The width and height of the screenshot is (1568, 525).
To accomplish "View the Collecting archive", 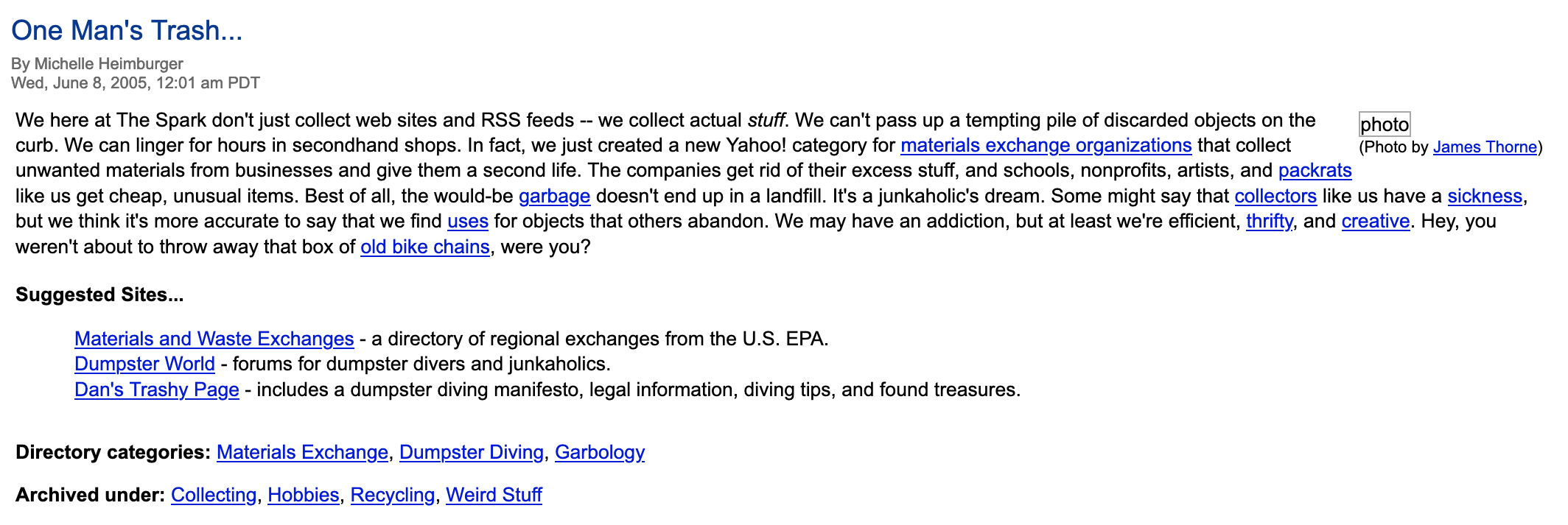I will click(x=214, y=495).
